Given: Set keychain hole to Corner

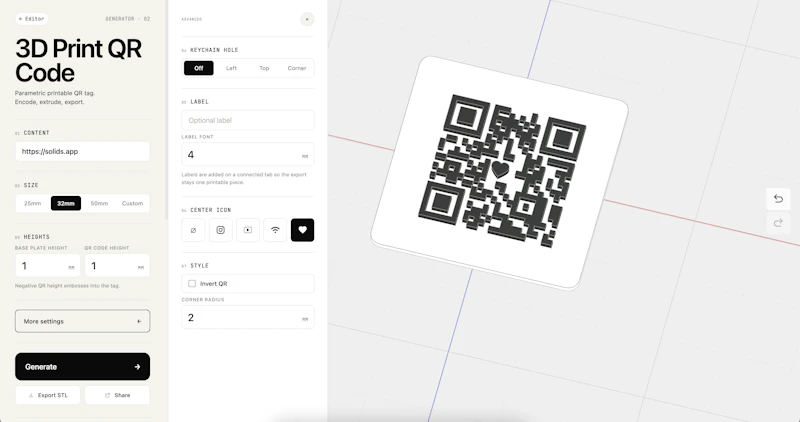Looking at the screenshot, I should 296,68.
